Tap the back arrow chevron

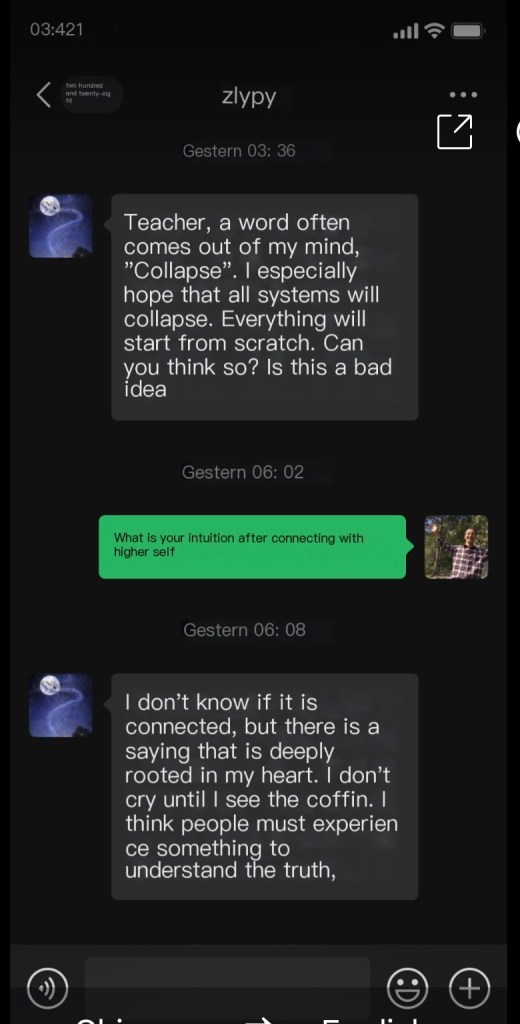click(43, 95)
